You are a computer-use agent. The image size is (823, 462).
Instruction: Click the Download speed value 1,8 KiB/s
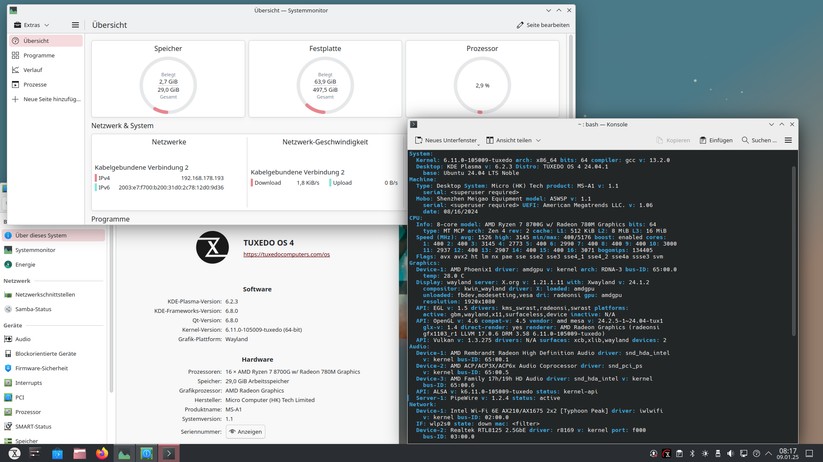(308, 183)
